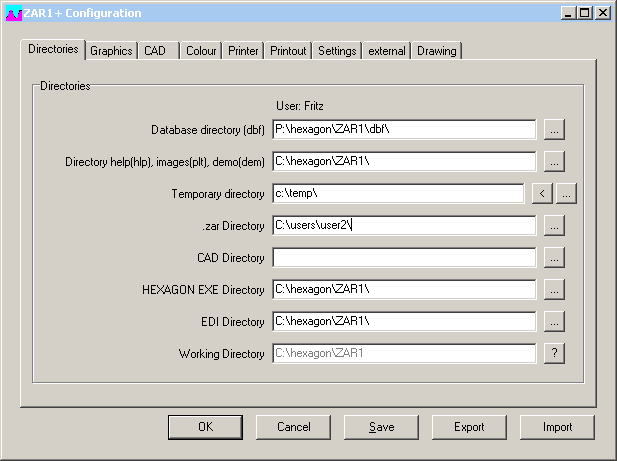Screen dimensions: 617x461
Task: Click the empty CAD Directory field
Action: pyautogui.click(x=403, y=257)
